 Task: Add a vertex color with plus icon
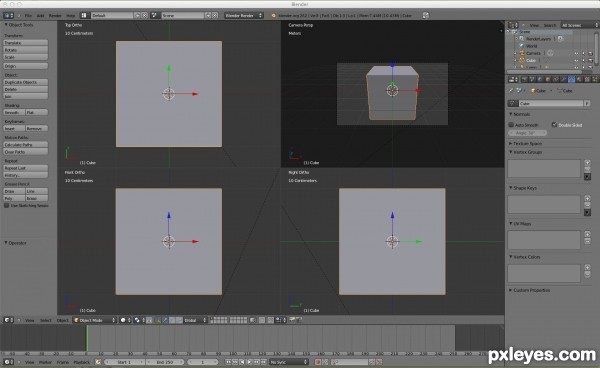587,267
